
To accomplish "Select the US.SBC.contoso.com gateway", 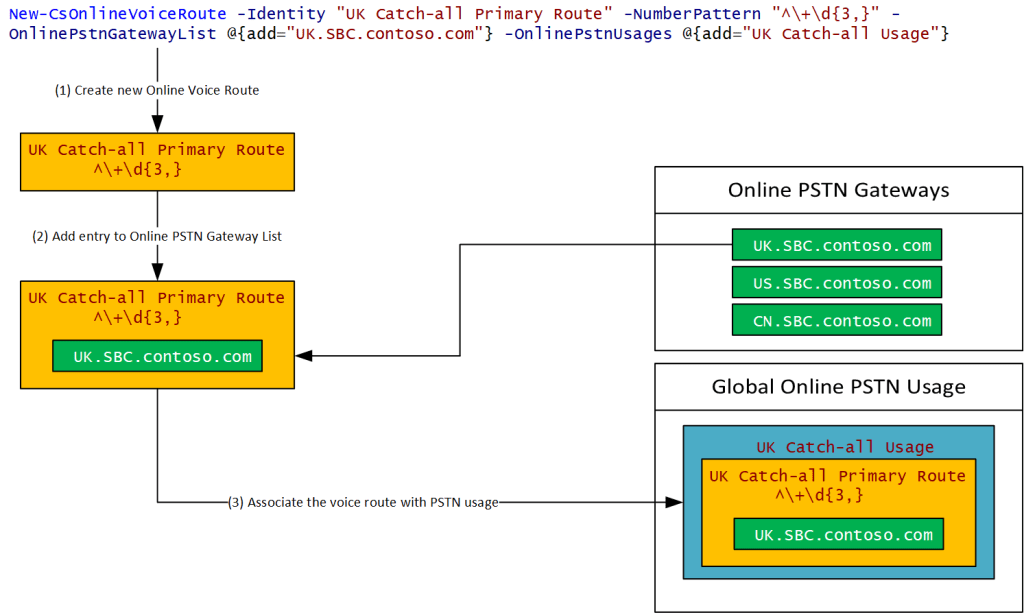I will [x=837, y=283].
